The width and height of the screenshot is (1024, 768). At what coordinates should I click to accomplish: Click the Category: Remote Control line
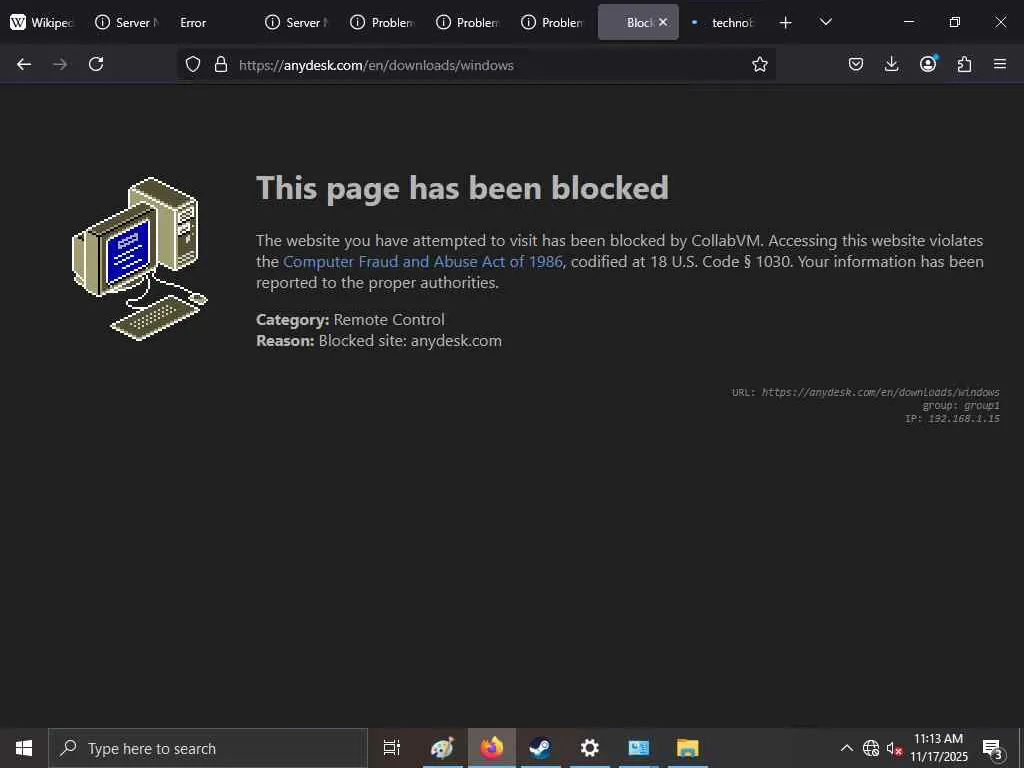point(350,320)
